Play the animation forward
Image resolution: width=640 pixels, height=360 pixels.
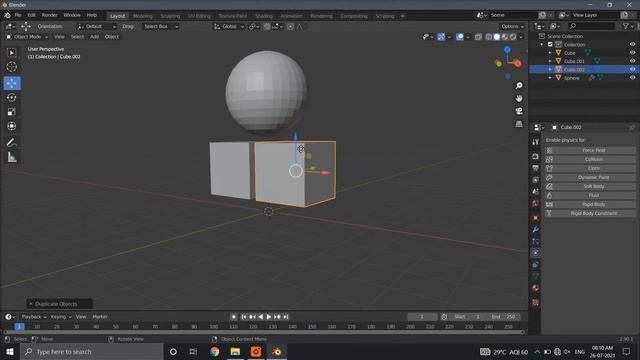(x=269, y=317)
